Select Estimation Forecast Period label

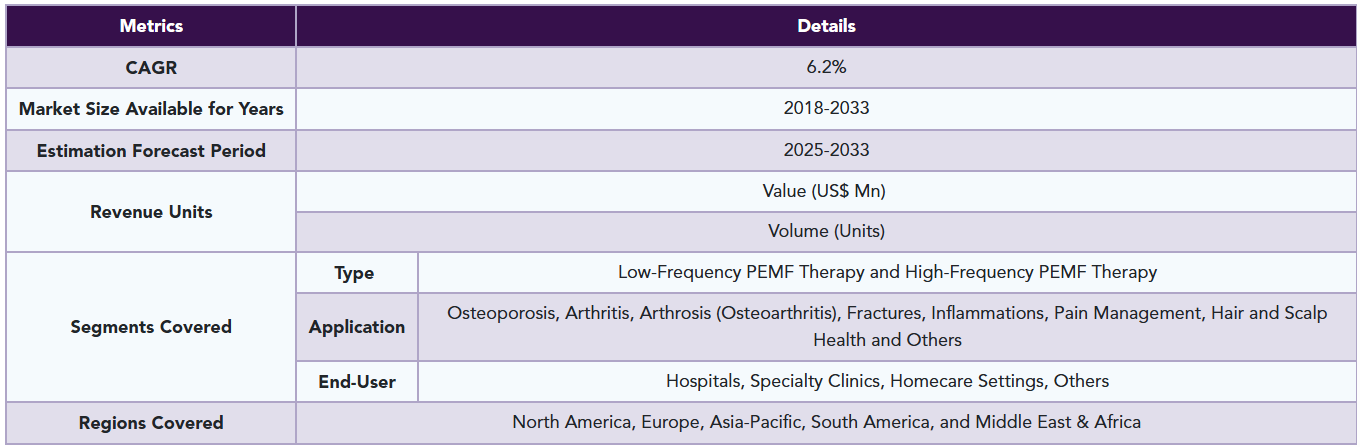click(x=151, y=151)
